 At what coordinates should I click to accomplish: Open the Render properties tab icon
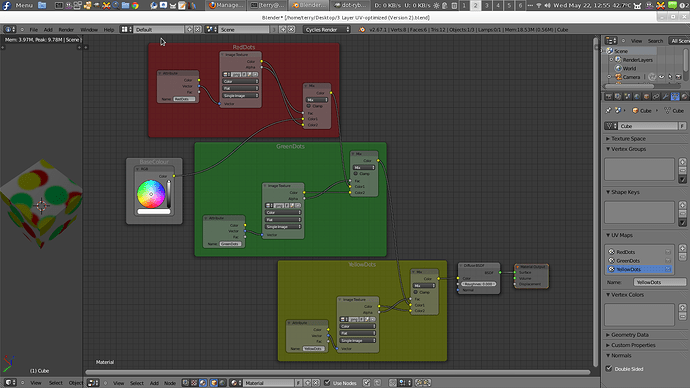point(609,96)
